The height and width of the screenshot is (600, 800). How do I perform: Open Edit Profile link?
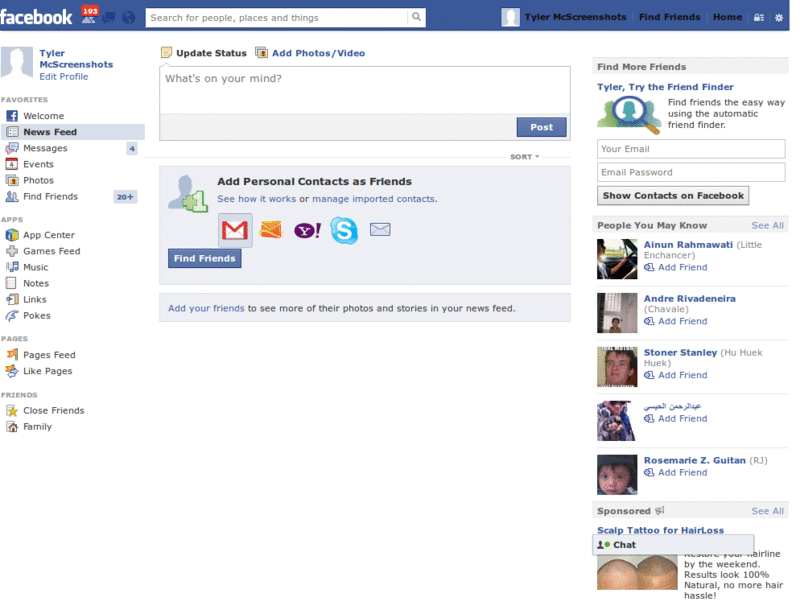64,77
